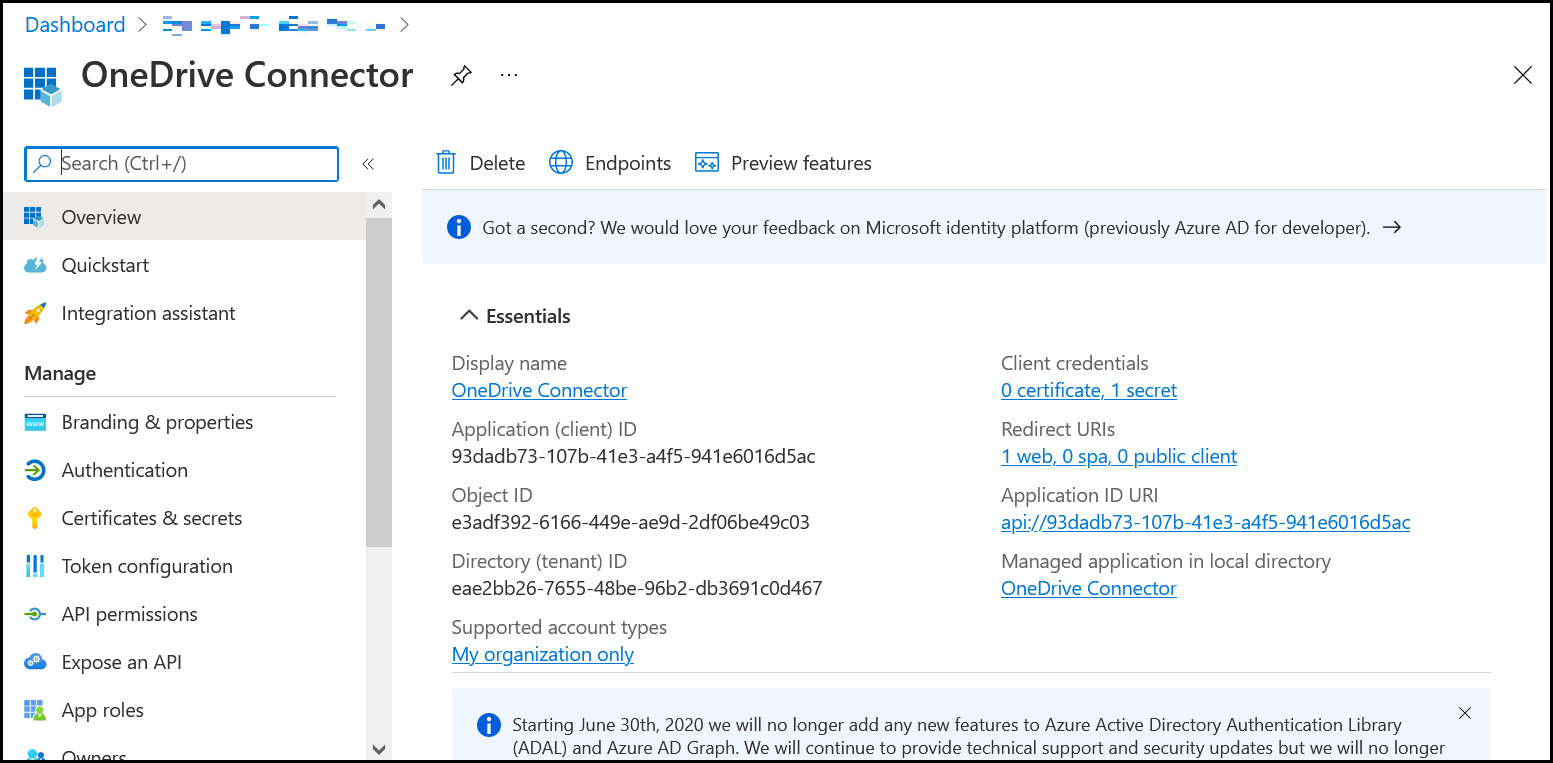Viewport: 1553px width, 763px height.
Task: Click the Manage section heading
Action: pos(60,373)
